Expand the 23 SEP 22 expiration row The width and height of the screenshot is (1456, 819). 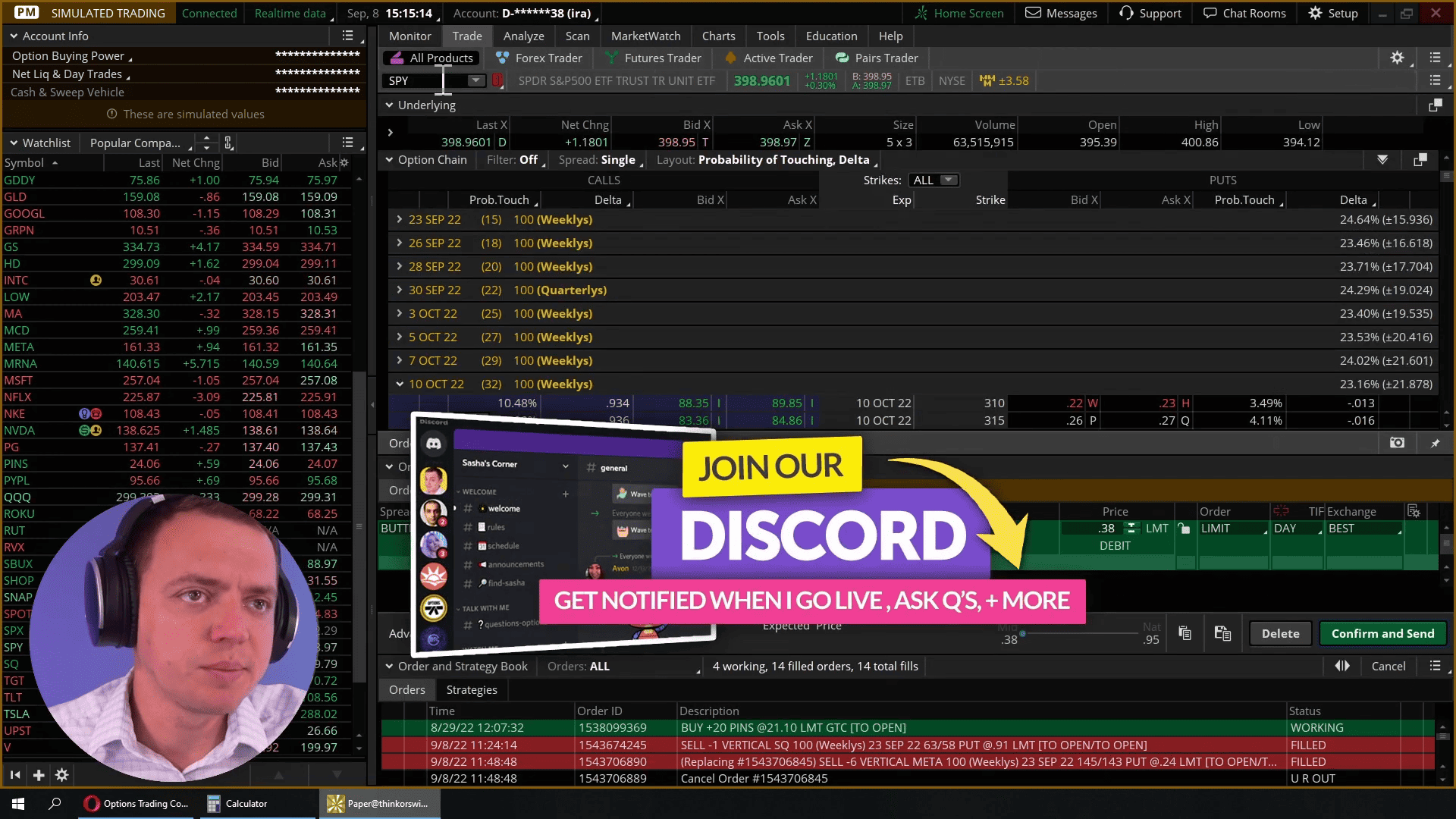(399, 219)
